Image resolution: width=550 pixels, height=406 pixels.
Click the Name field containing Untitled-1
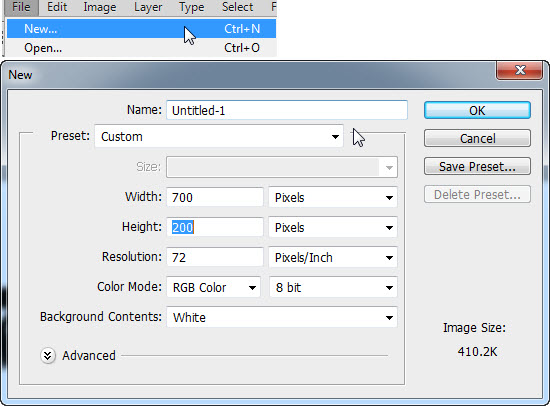pyautogui.click(x=287, y=111)
